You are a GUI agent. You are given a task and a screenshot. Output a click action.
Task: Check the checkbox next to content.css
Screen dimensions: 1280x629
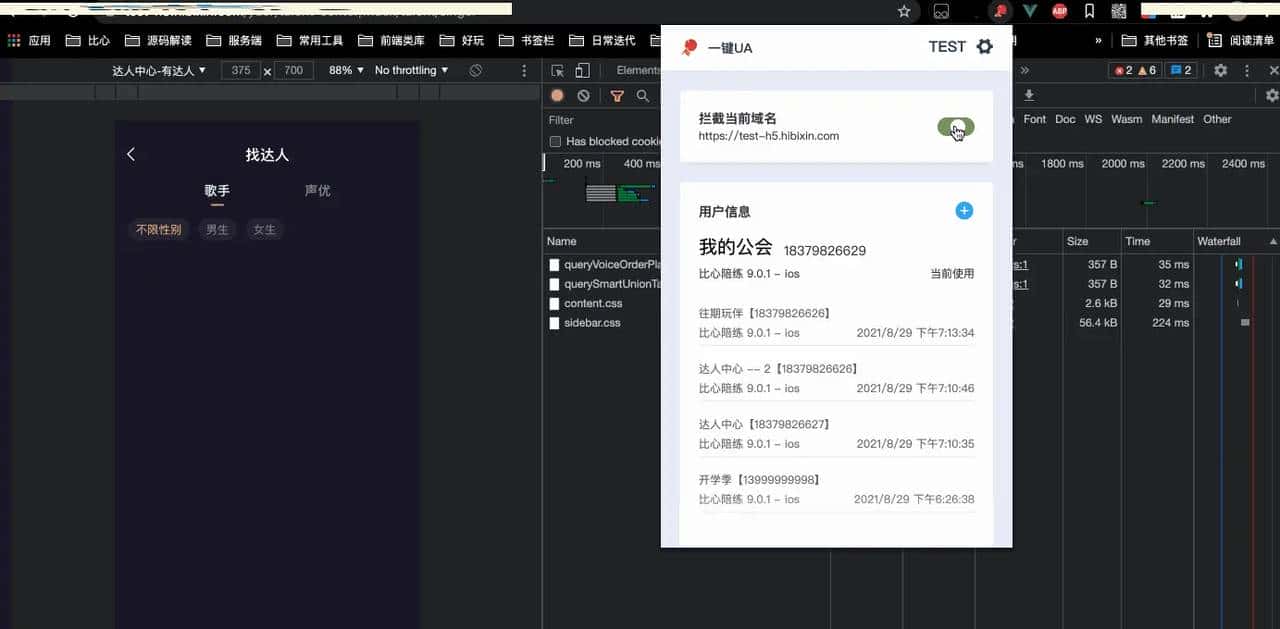[557, 303]
